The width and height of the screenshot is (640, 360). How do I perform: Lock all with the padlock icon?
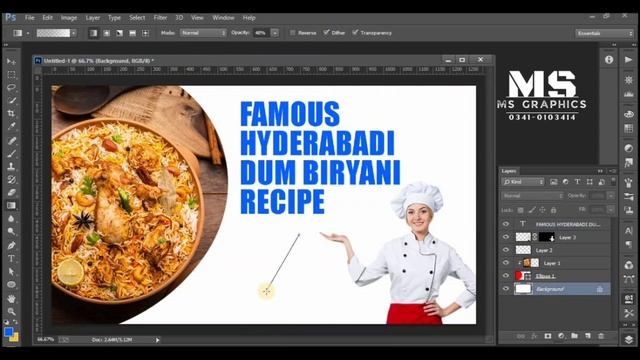[x=553, y=210]
